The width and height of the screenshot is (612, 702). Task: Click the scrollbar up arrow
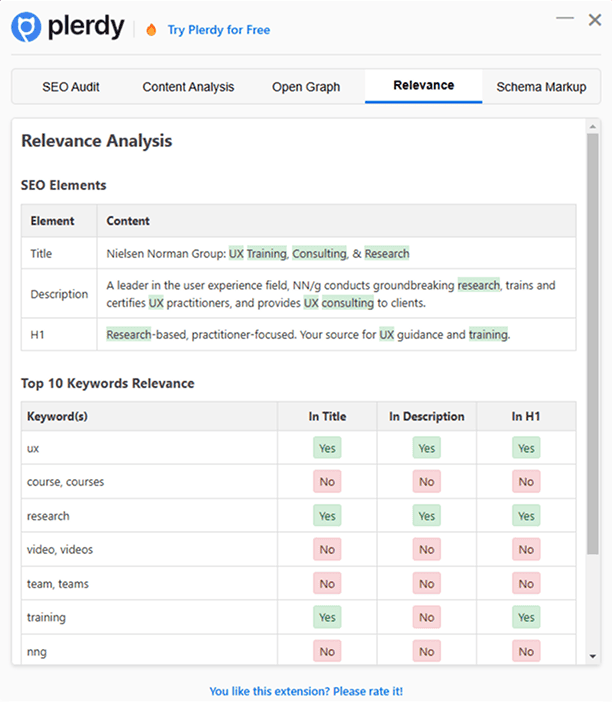point(593,127)
